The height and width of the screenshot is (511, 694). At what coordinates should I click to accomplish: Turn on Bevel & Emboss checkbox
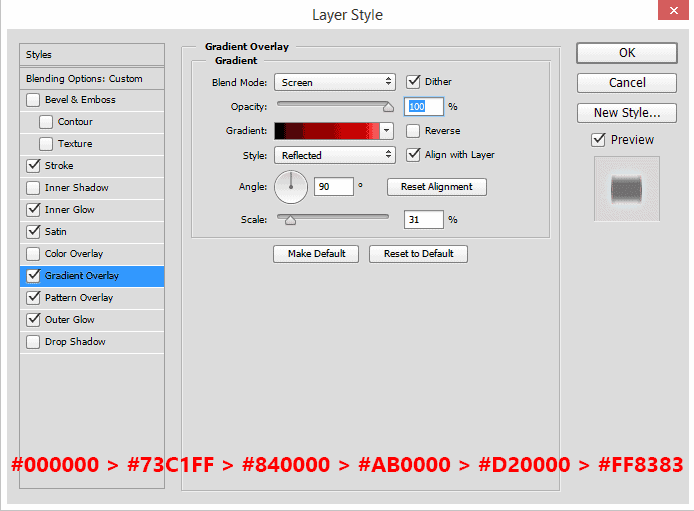point(34,100)
